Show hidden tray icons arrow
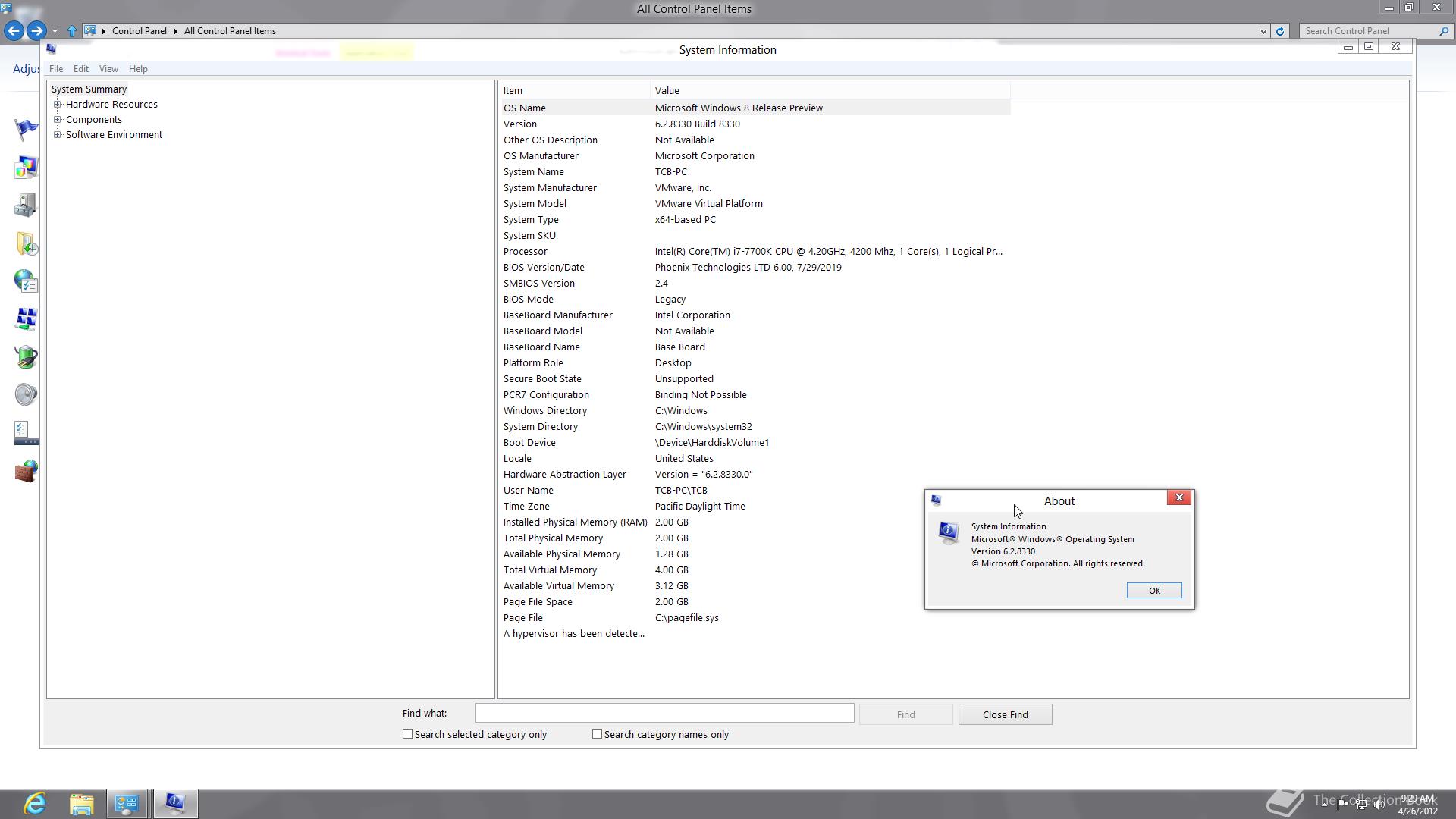 1325,805
